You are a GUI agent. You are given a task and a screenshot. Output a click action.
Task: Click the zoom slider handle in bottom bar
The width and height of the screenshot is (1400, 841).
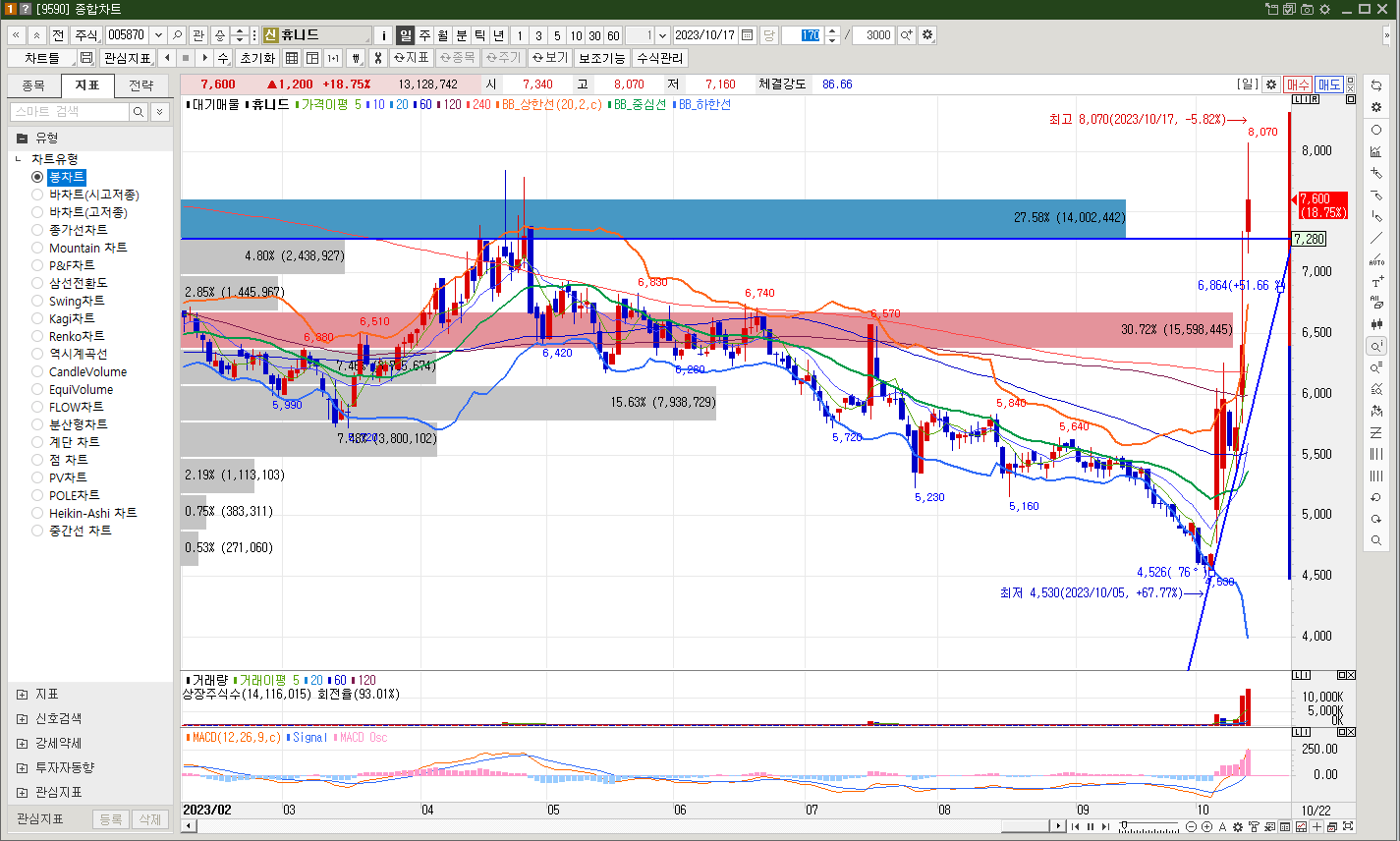point(1124,827)
